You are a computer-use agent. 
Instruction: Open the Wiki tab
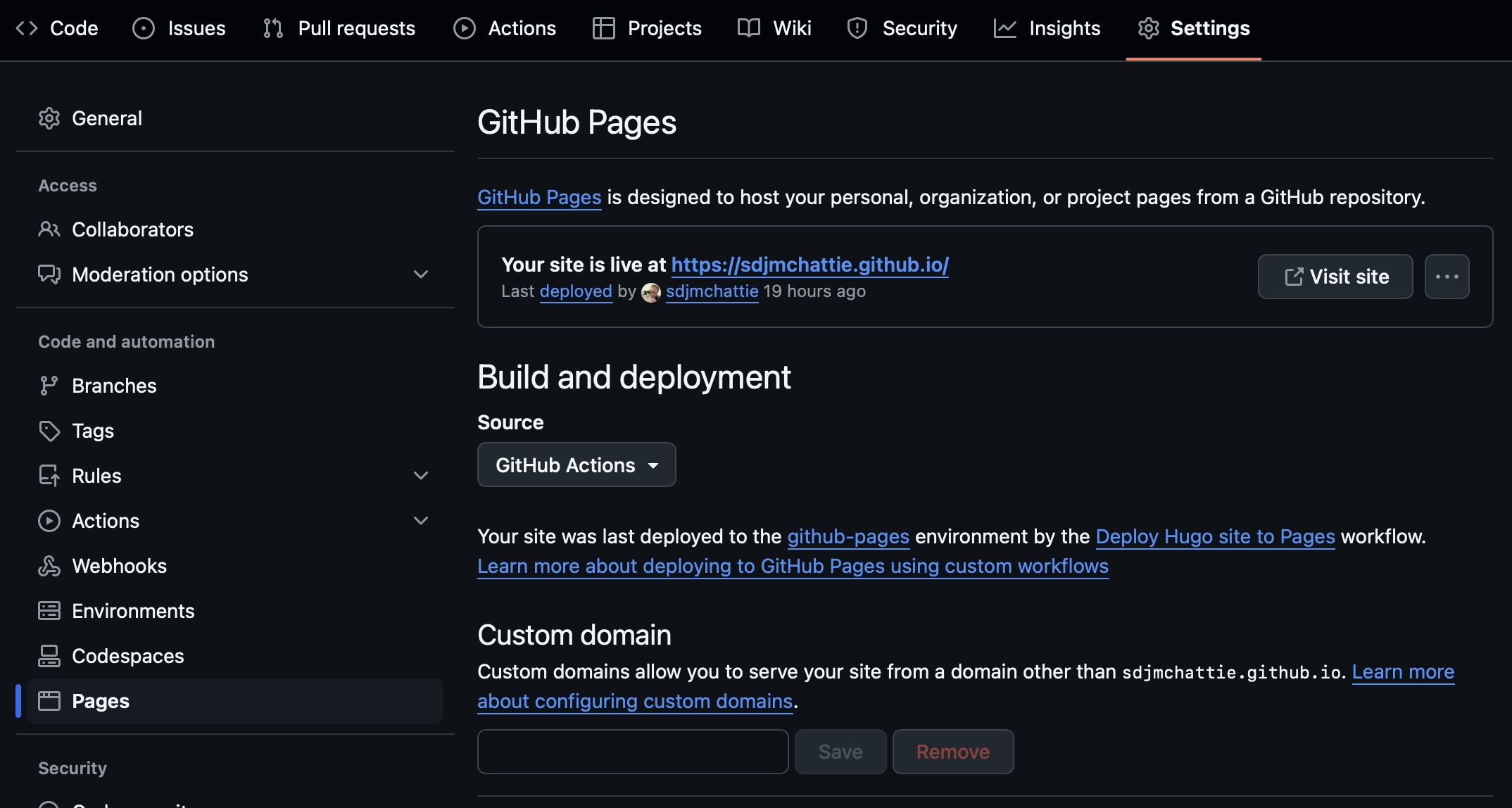point(774,28)
